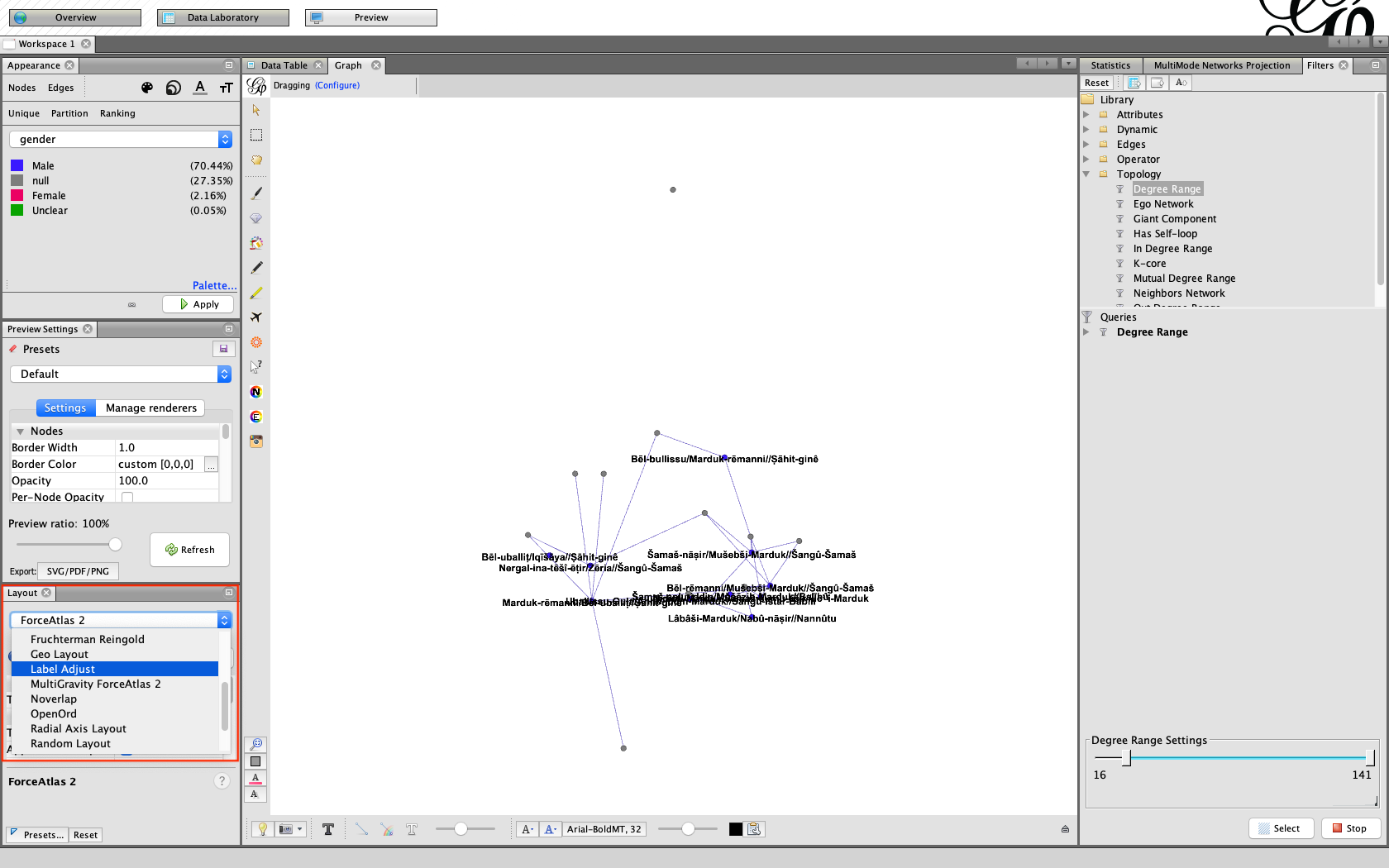Image resolution: width=1389 pixels, height=868 pixels.
Task: Select the brush color-paint tool
Action: 256,243
